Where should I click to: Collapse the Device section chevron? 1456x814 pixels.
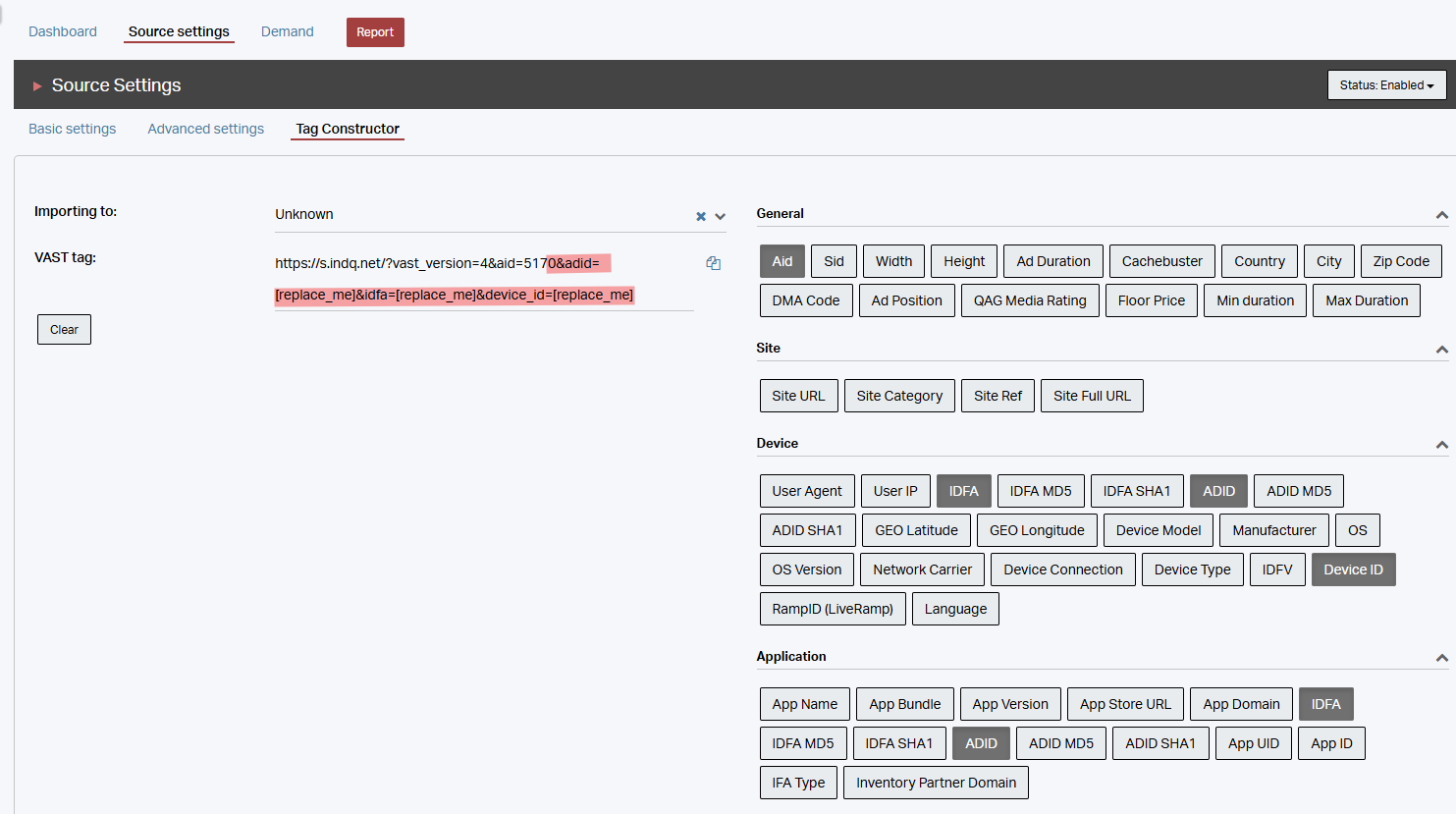[1441, 445]
